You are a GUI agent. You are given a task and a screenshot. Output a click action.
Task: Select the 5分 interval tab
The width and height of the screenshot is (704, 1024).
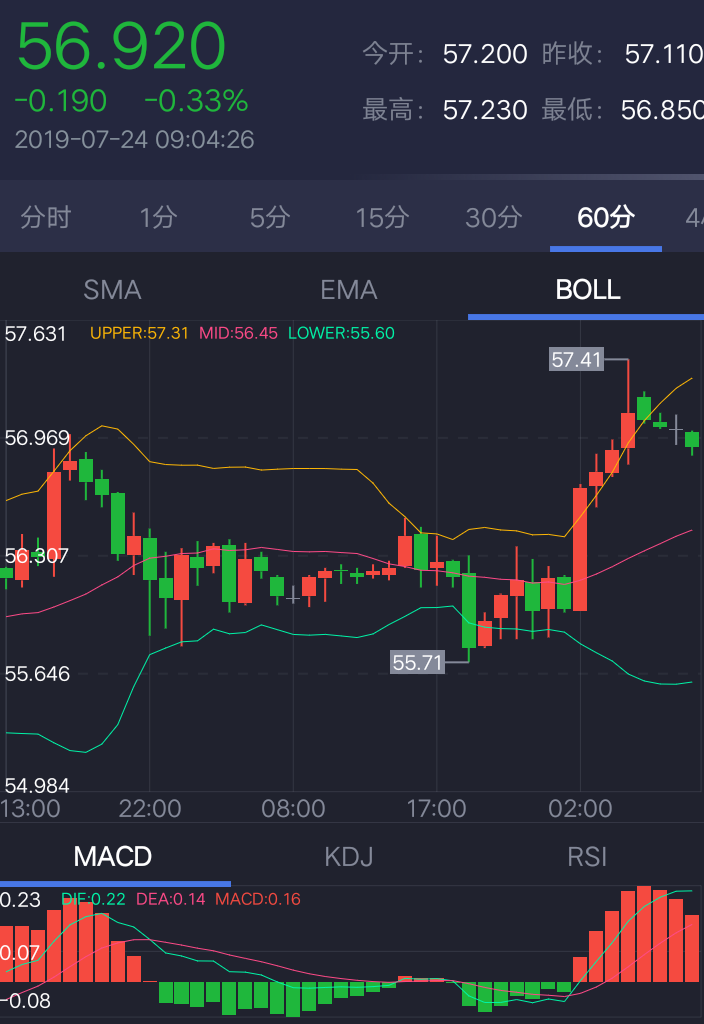(270, 217)
